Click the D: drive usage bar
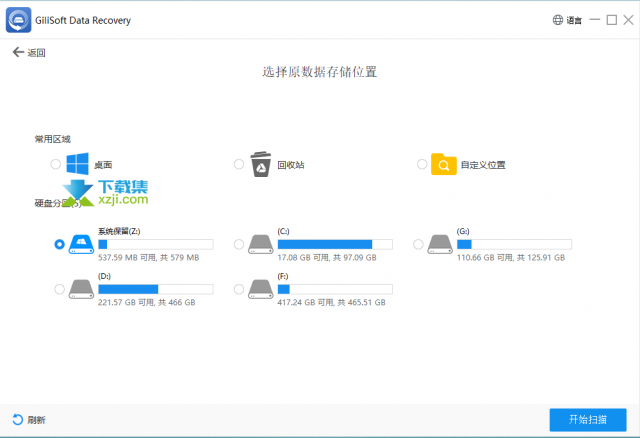 point(156,289)
